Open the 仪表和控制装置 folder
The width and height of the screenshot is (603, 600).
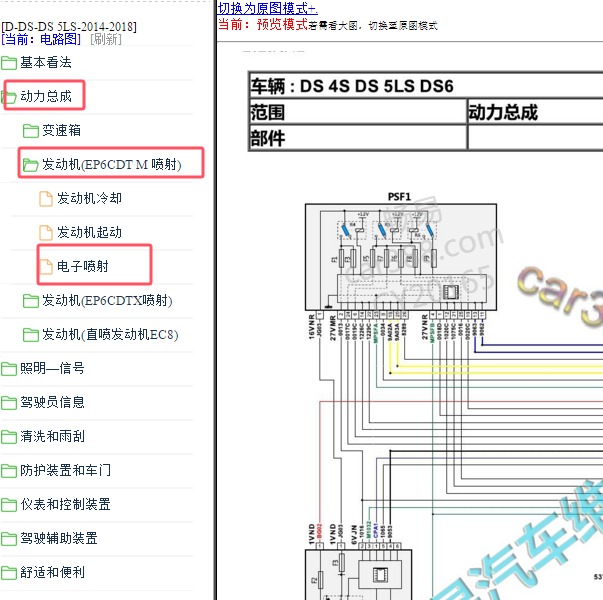[x=65, y=504]
